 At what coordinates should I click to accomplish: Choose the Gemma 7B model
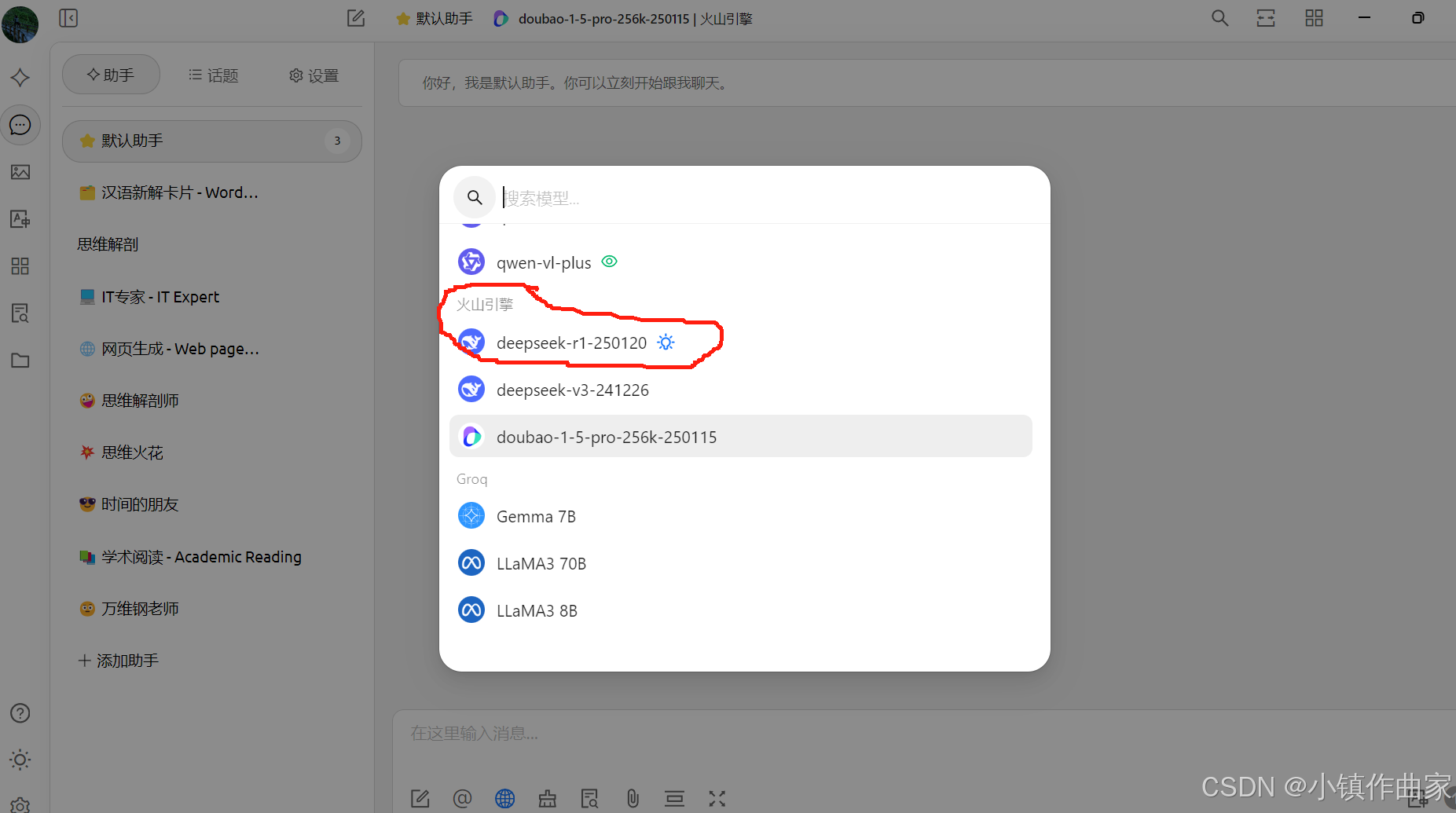[740, 516]
